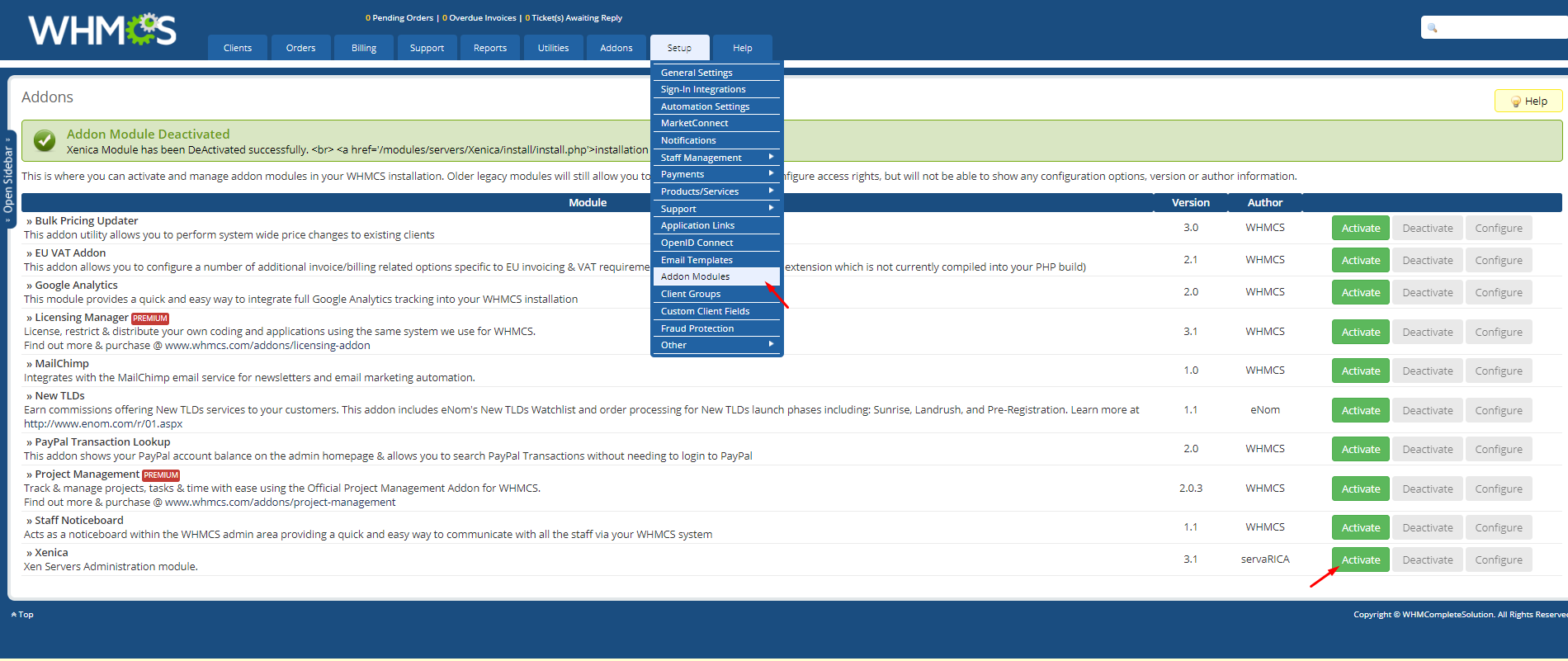This screenshot has height=661, width=1568.
Task: Click the Module column header
Action: [x=588, y=202]
